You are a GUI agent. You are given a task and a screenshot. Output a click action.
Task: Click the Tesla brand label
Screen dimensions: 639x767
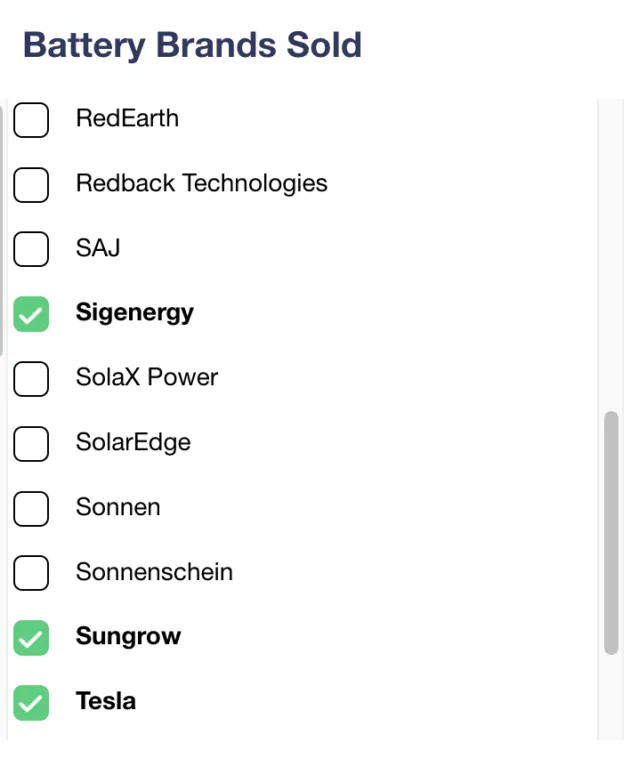click(106, 702)
